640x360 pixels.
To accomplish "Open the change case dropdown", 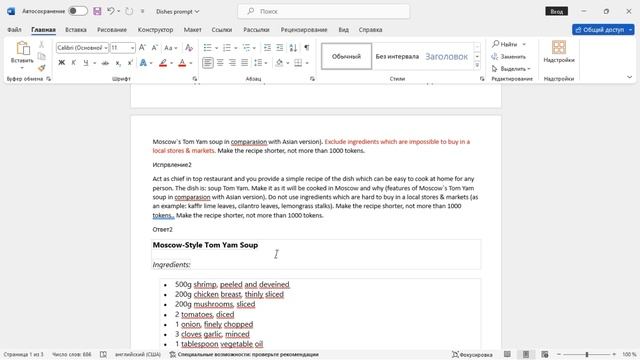I will click(171, 48).
